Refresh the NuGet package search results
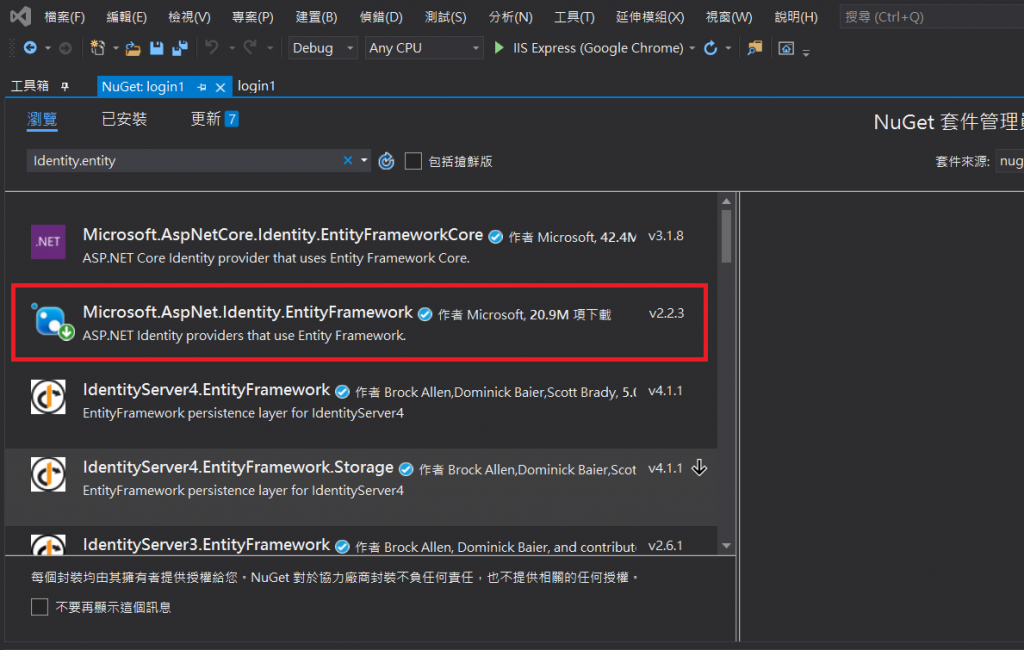 point(387,161)
